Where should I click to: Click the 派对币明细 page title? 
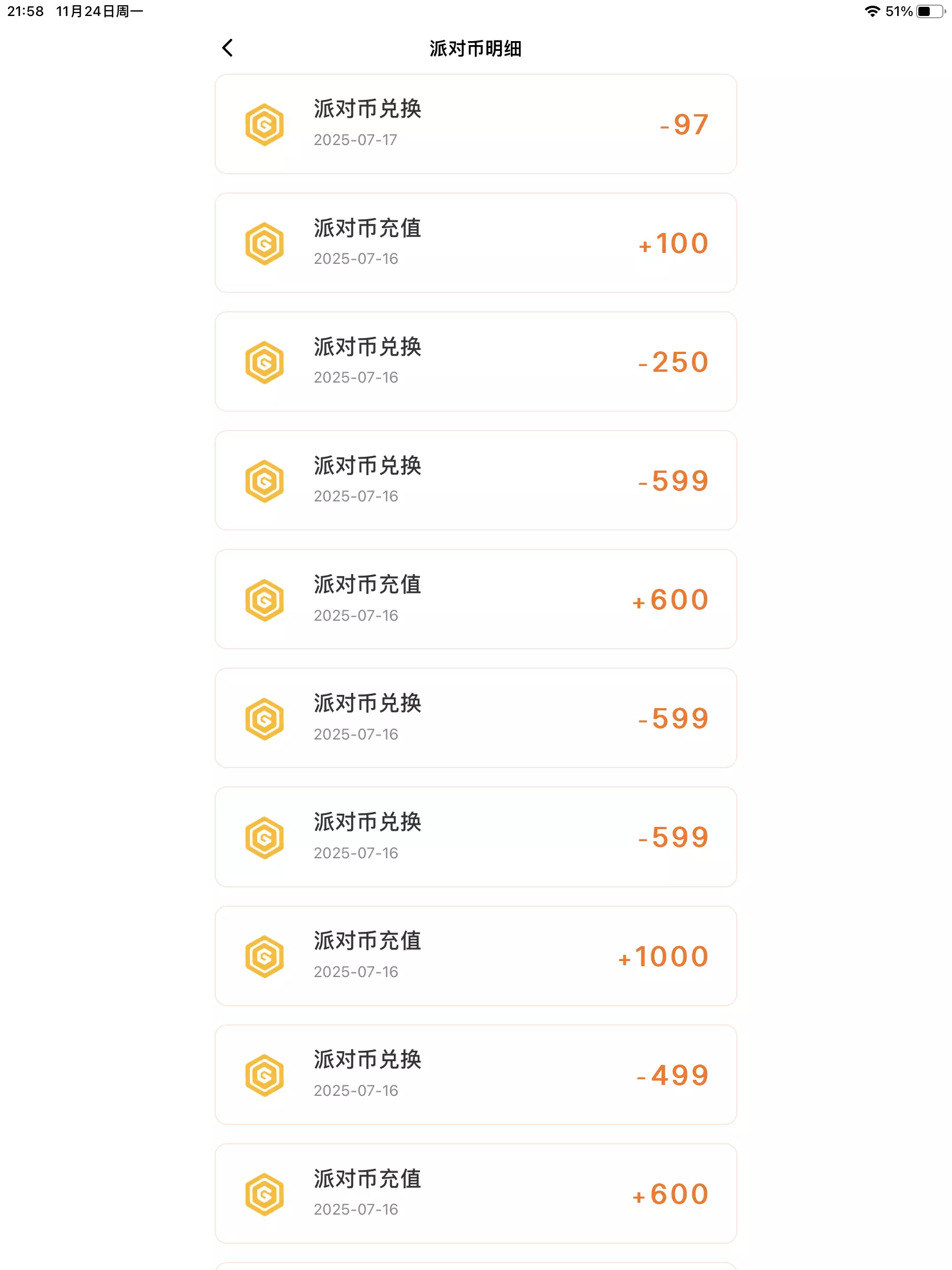(x=475, y=49)
